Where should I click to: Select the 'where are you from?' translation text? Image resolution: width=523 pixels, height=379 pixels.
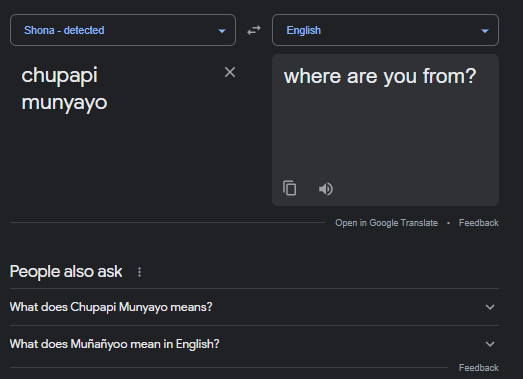click(x=380, y=76)
